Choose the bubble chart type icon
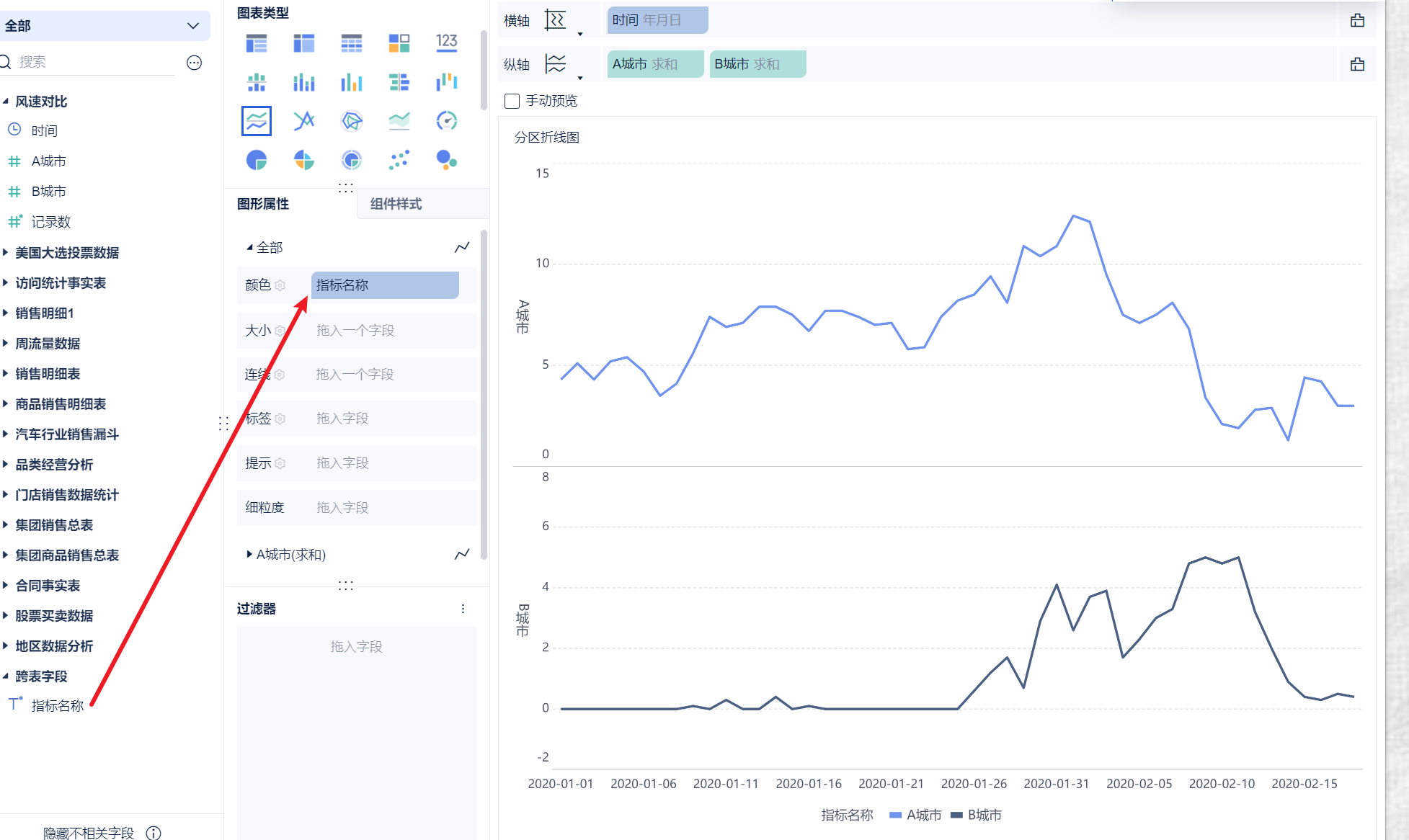Image resolution: width=1409 pixels, height=840 pixels. [x=446, y=160]
